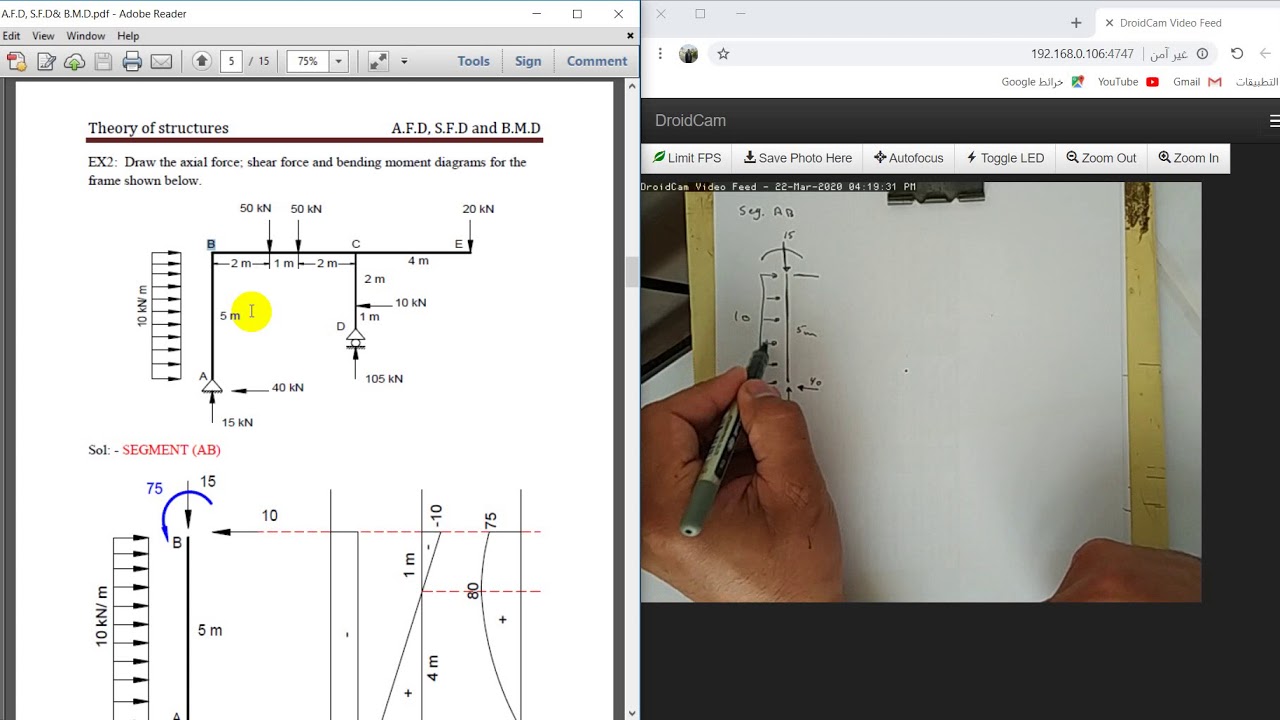Open the Sign pane in Adobe Reader

point(528,61)
